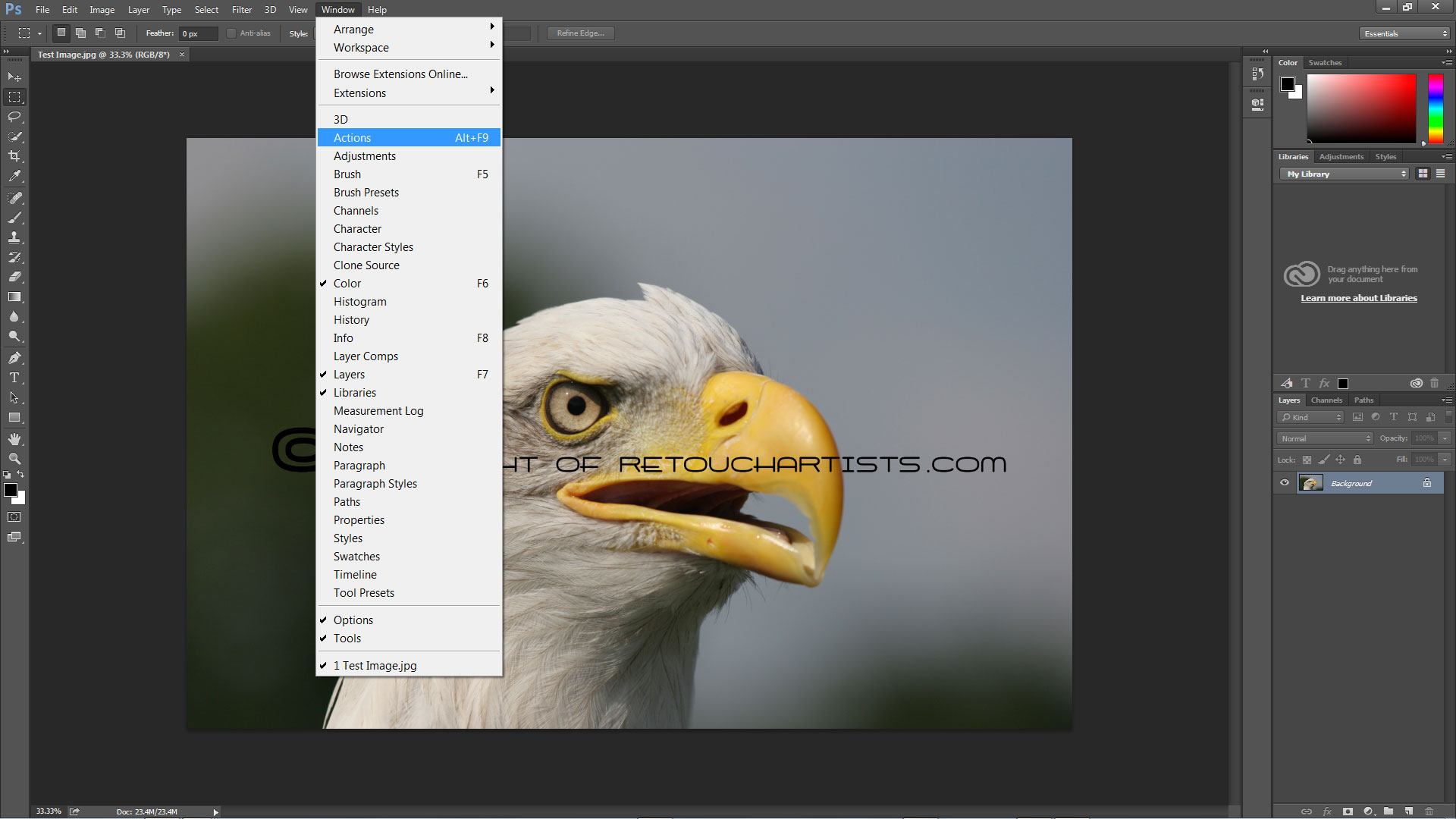Click the document status info arrow
This screenshot has width=1456, height=819.
[215, 812]
